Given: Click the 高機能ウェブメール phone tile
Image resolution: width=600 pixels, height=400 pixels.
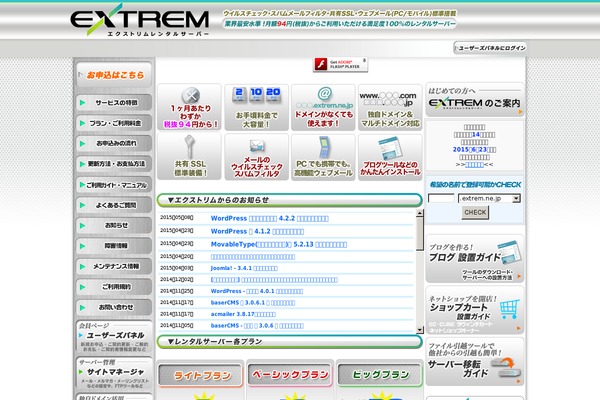Looking at the screenshot, I should (323, 157).
